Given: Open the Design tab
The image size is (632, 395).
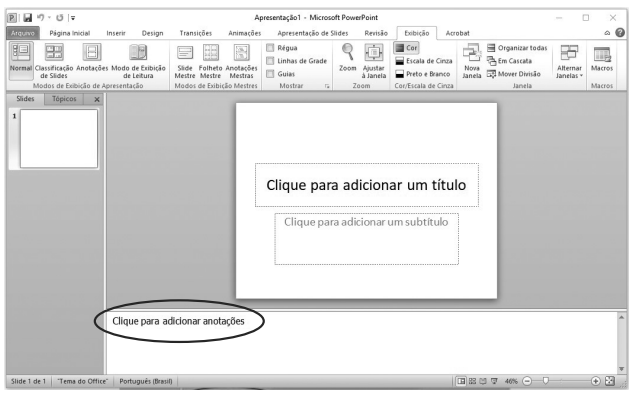Looking at the screenshot, I should (x=152, y=33).
